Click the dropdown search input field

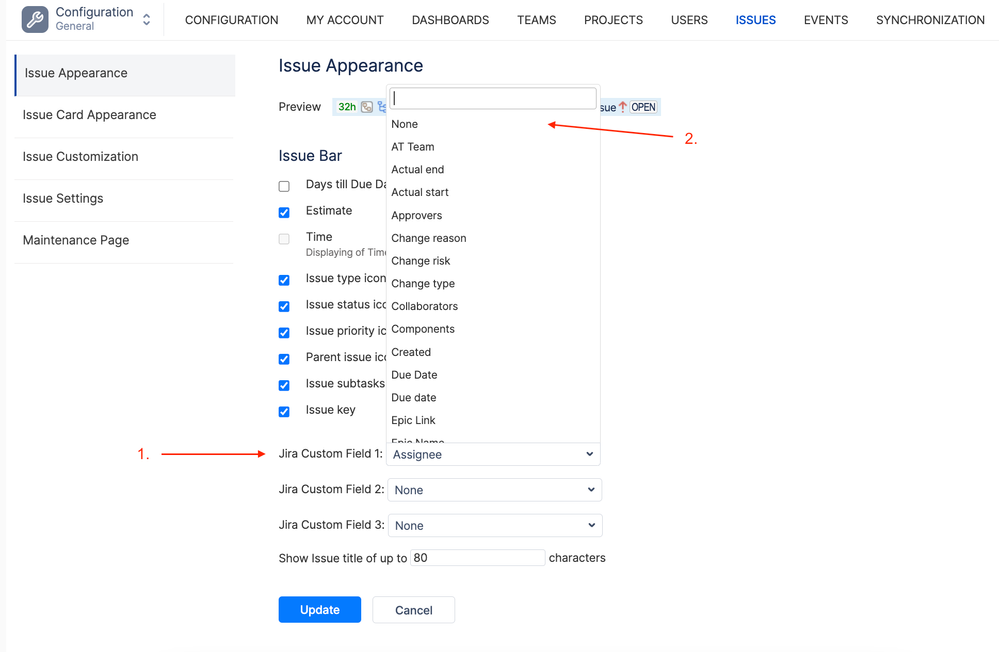(x=493, y=98)
